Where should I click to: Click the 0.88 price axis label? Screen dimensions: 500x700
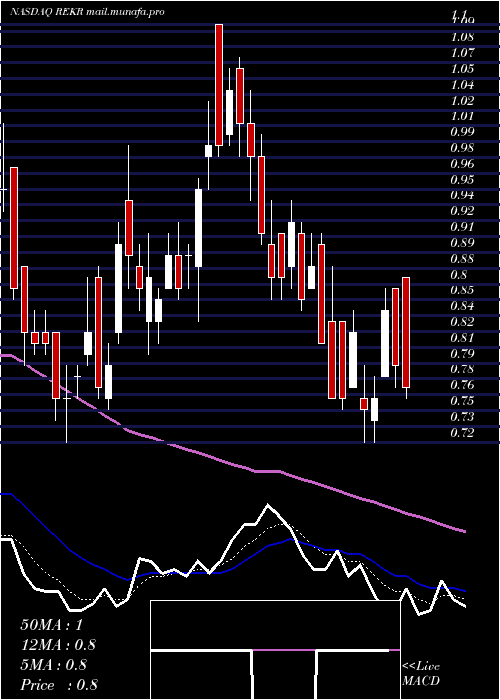coord(462,258)
